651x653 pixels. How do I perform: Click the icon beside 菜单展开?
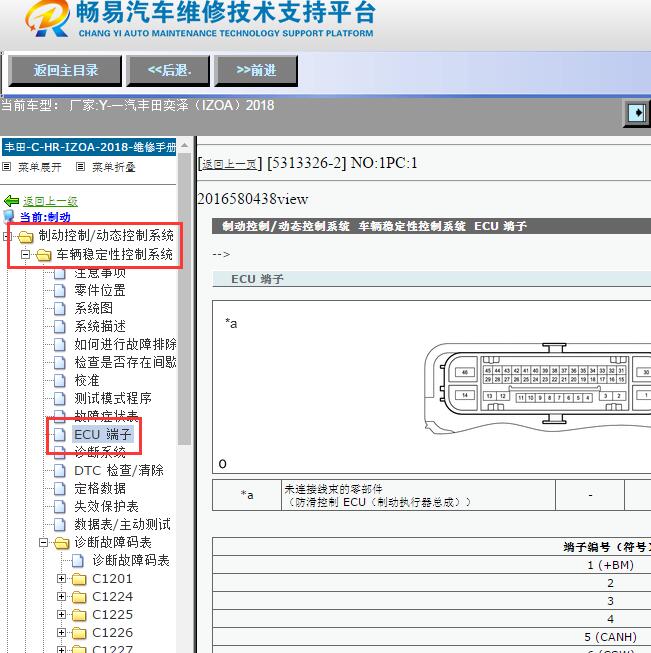[x=6, y=167]
